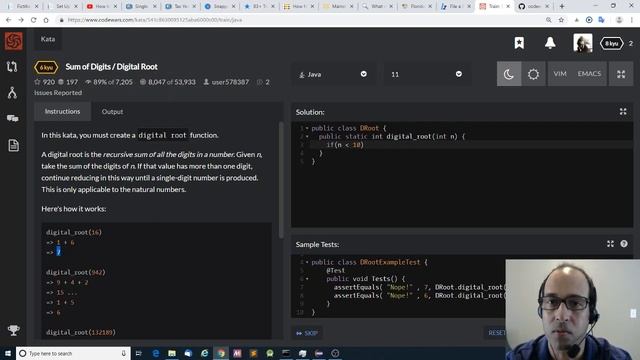This screenshot has height=360, width=640.
Task: Switch to dark moon theme
Action: 509,74
